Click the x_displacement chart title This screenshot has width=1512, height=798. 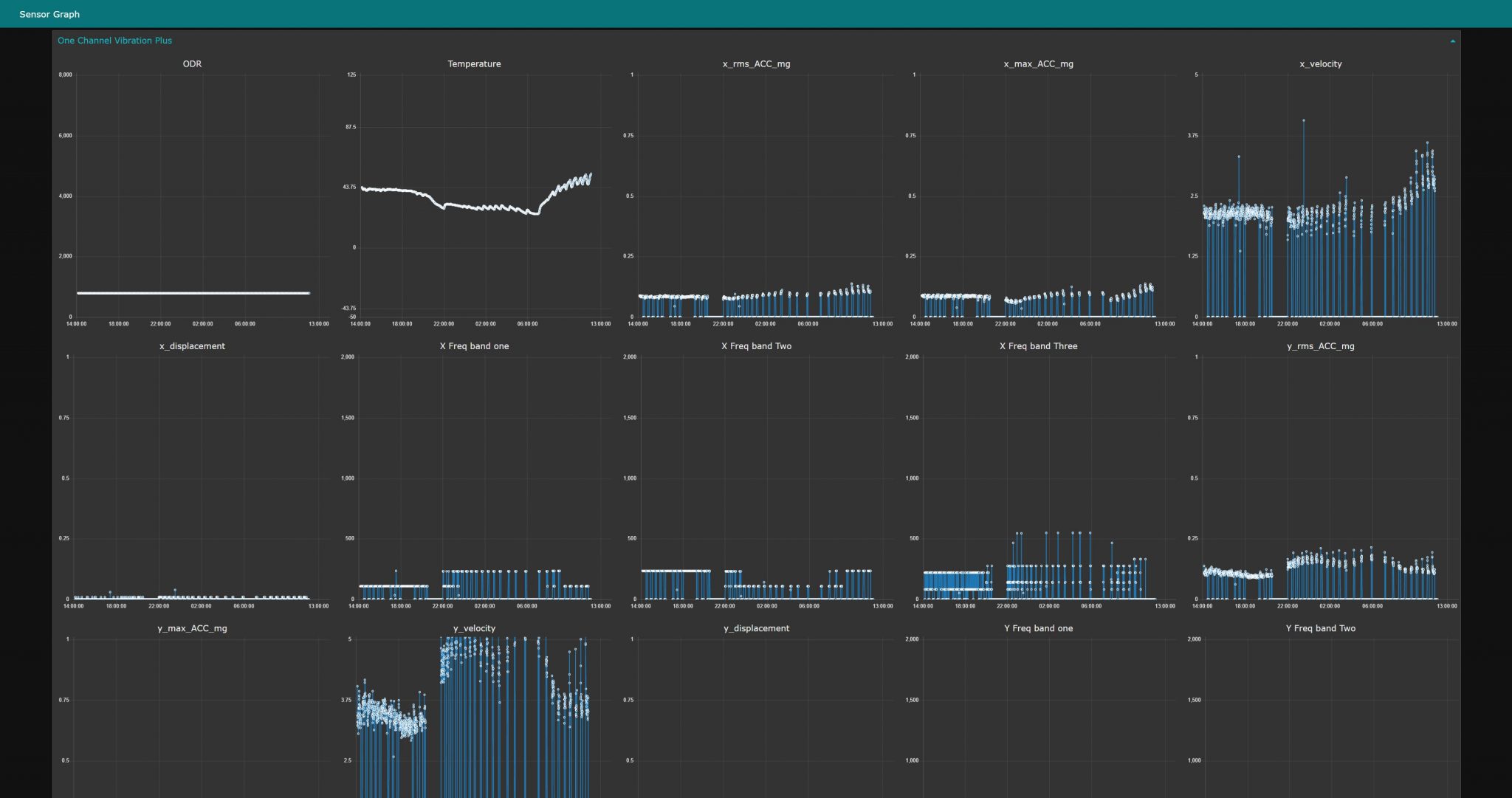(192, 346)
